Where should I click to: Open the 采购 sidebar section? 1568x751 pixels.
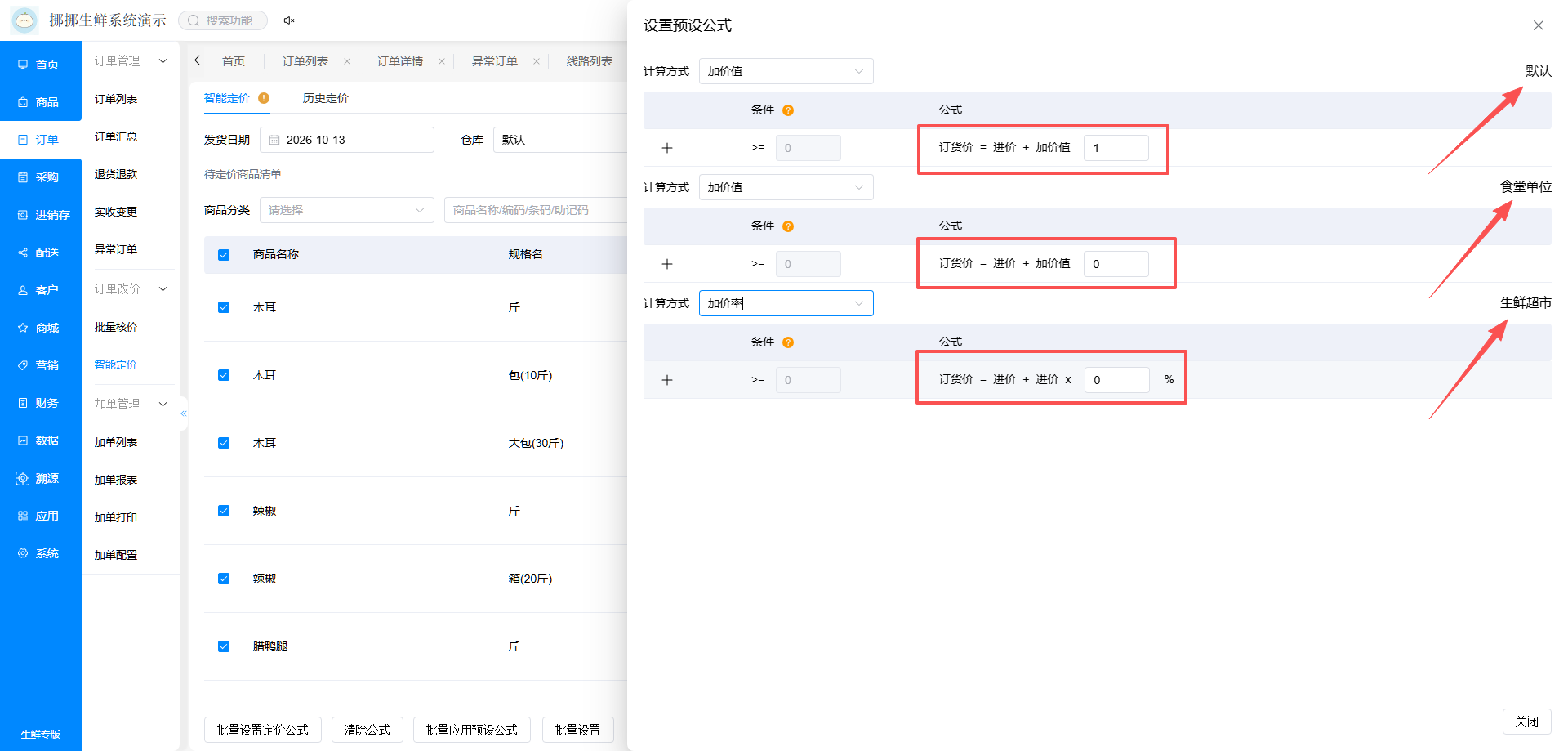click(40, 177)
